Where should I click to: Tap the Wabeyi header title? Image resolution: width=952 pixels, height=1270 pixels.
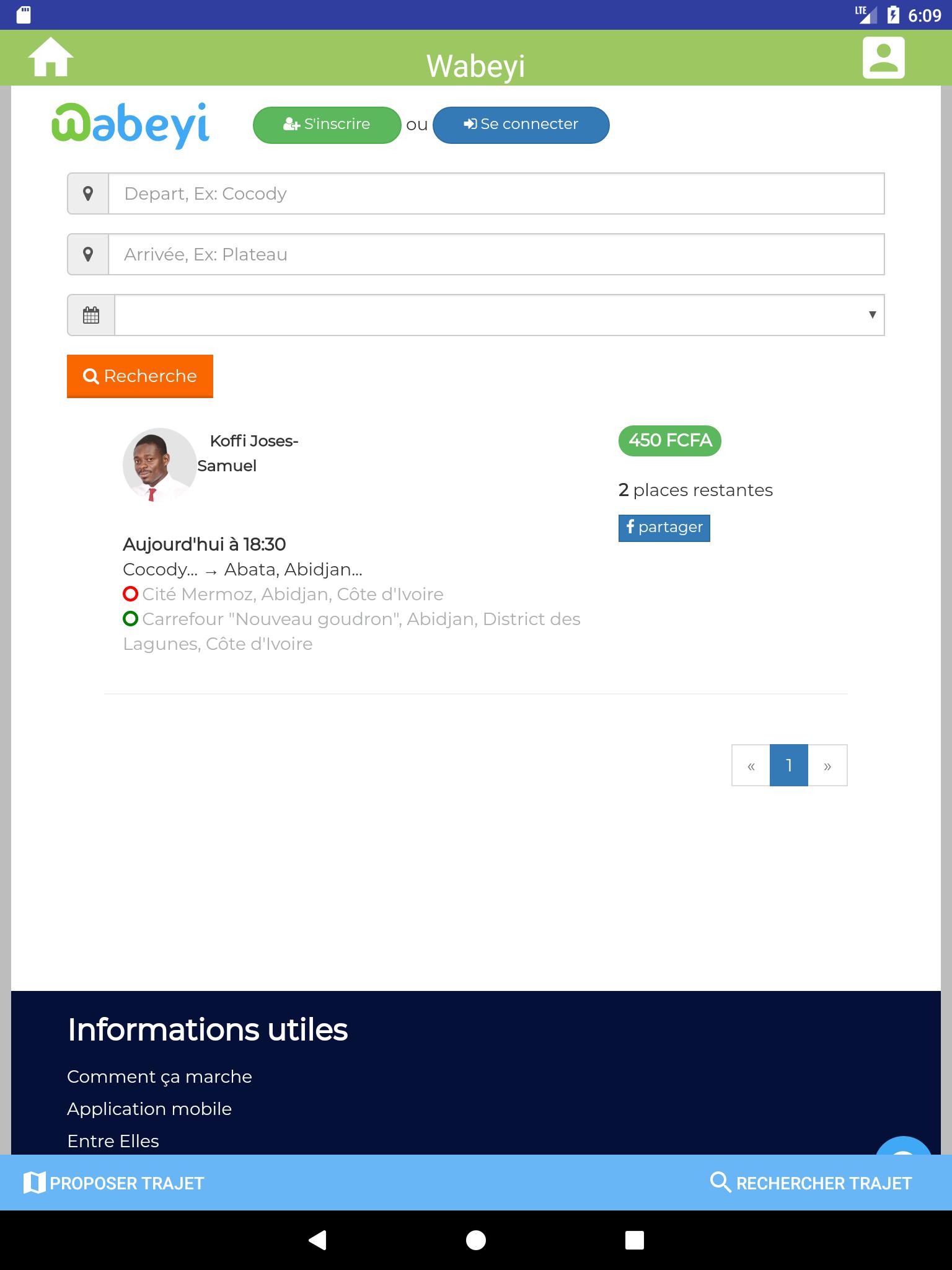click(475, 66)
